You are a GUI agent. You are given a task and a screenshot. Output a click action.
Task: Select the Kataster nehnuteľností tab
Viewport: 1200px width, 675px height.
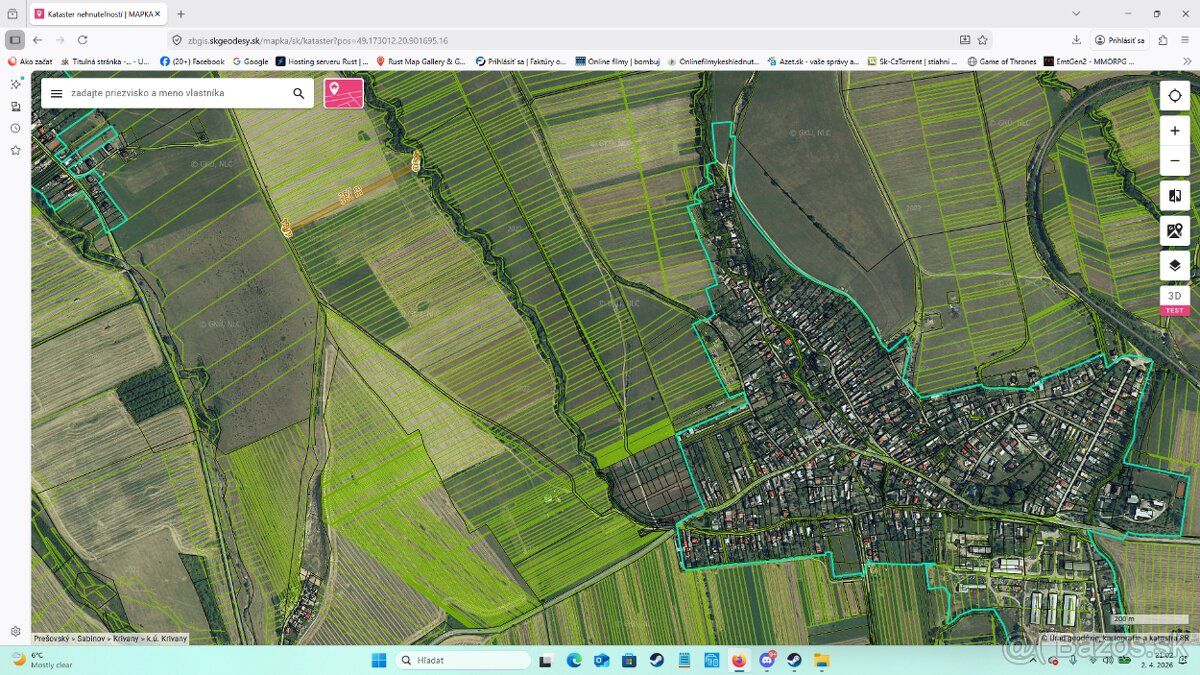(x=97, y=14)
